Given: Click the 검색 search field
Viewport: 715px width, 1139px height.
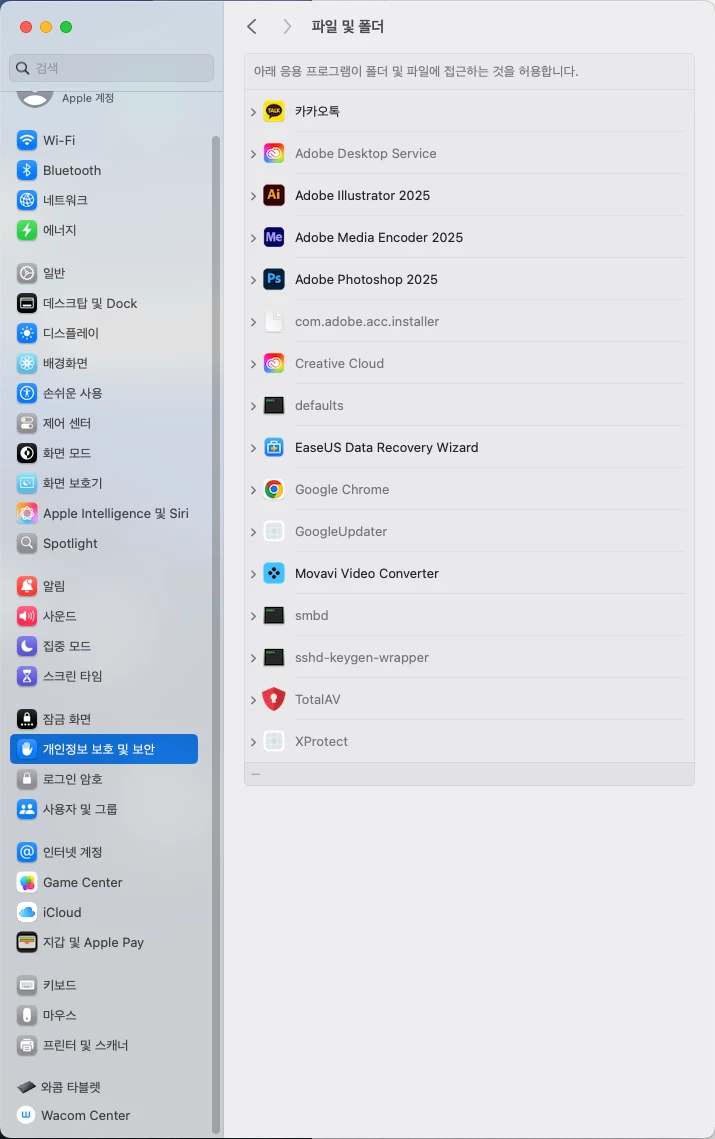Looking at the screenshot, I should point(112,68).
